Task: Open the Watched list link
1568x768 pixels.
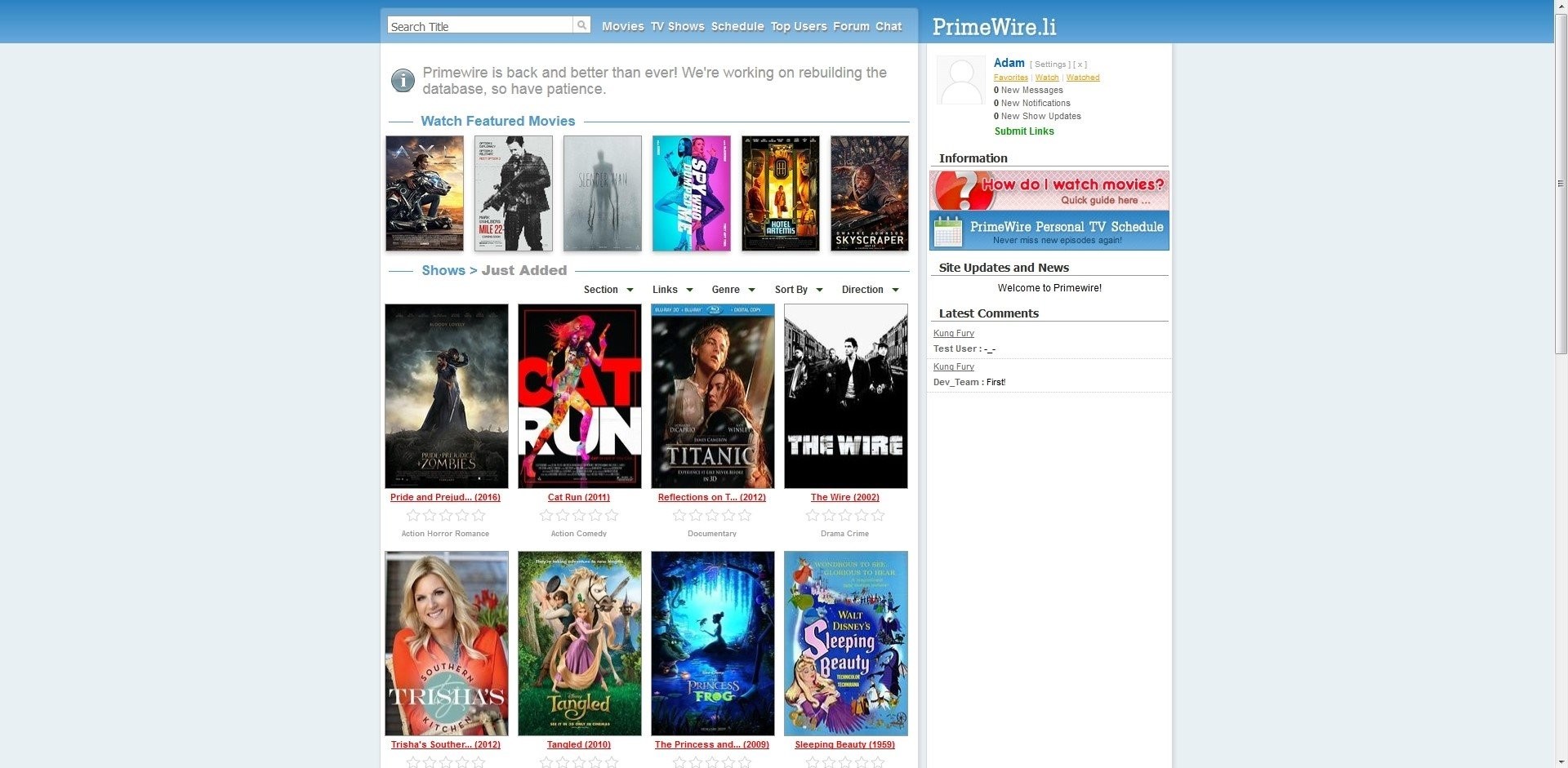Action: click(x=1083, y=78)
